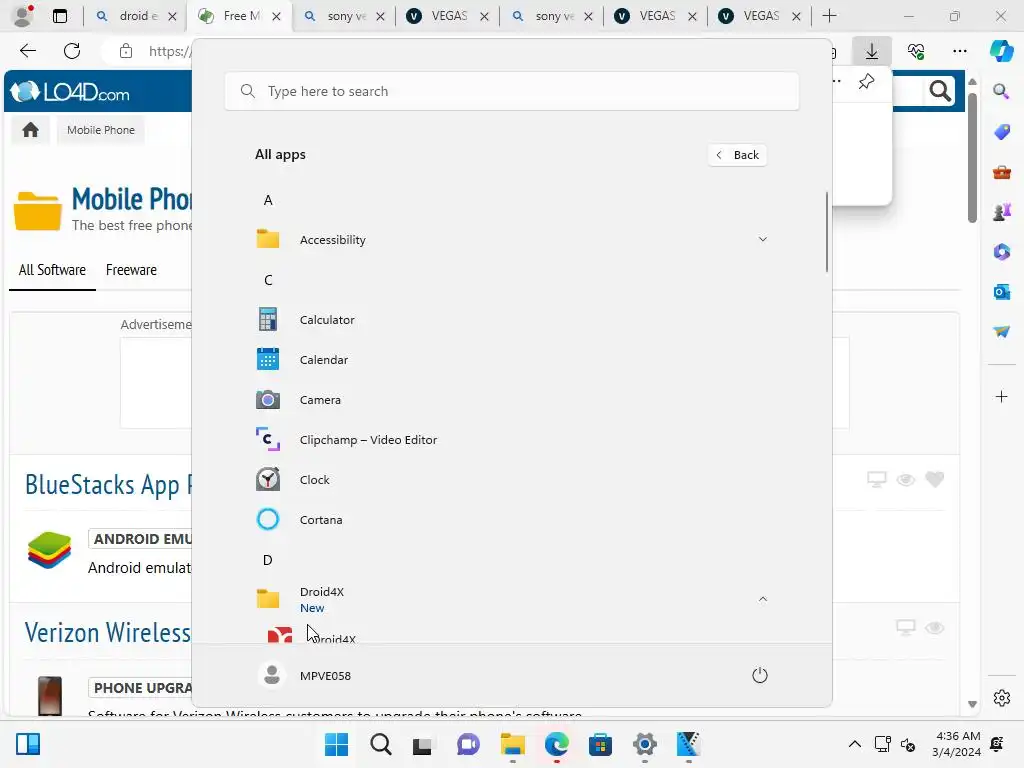1024x768 pixels.
Task: Open the Clock app
Action: pos(511,480)
